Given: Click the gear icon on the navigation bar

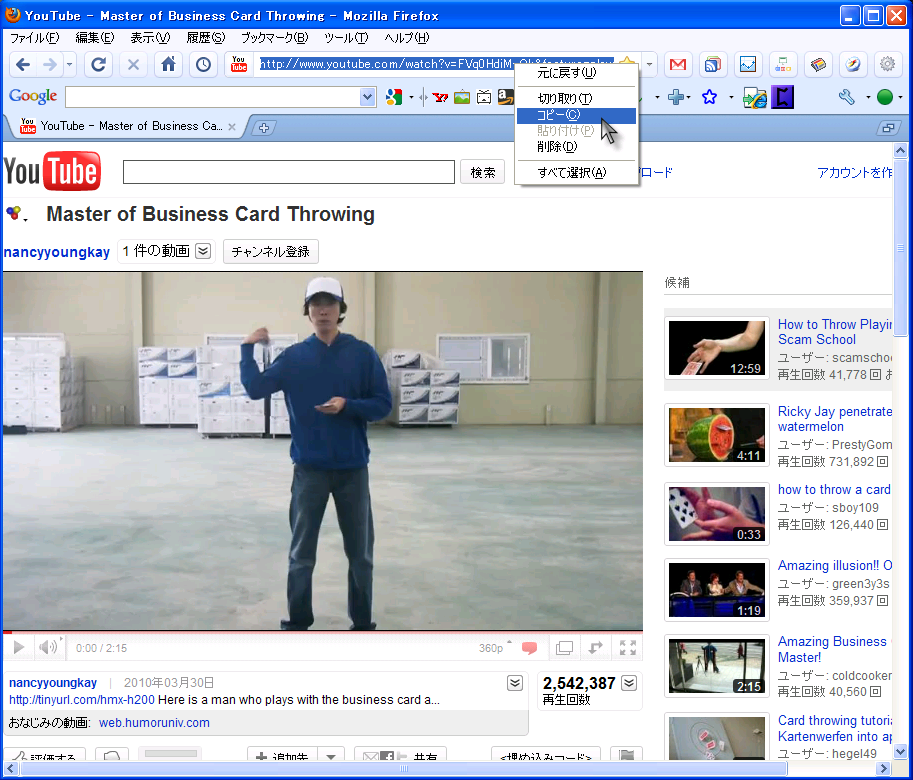Looking at the screenshot, I should pos(887,65).
